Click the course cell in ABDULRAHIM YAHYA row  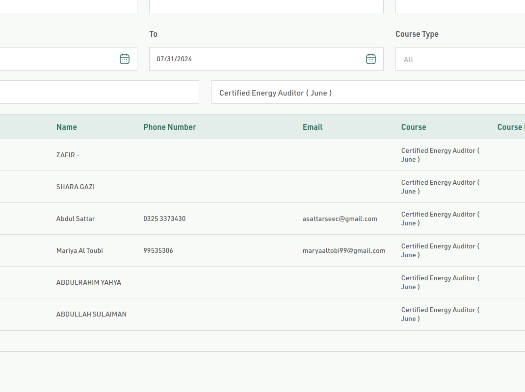440,283
